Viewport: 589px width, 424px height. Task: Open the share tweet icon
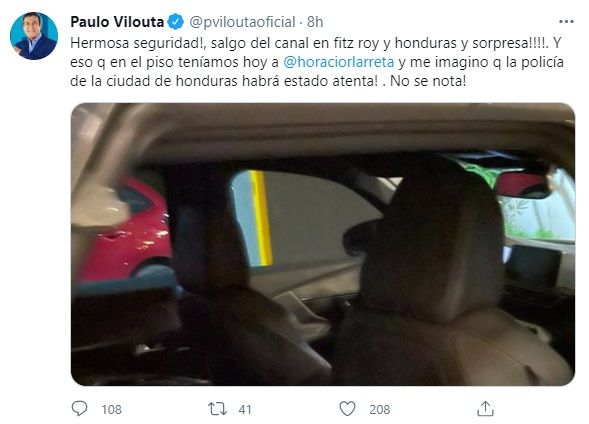coord(485,409)
